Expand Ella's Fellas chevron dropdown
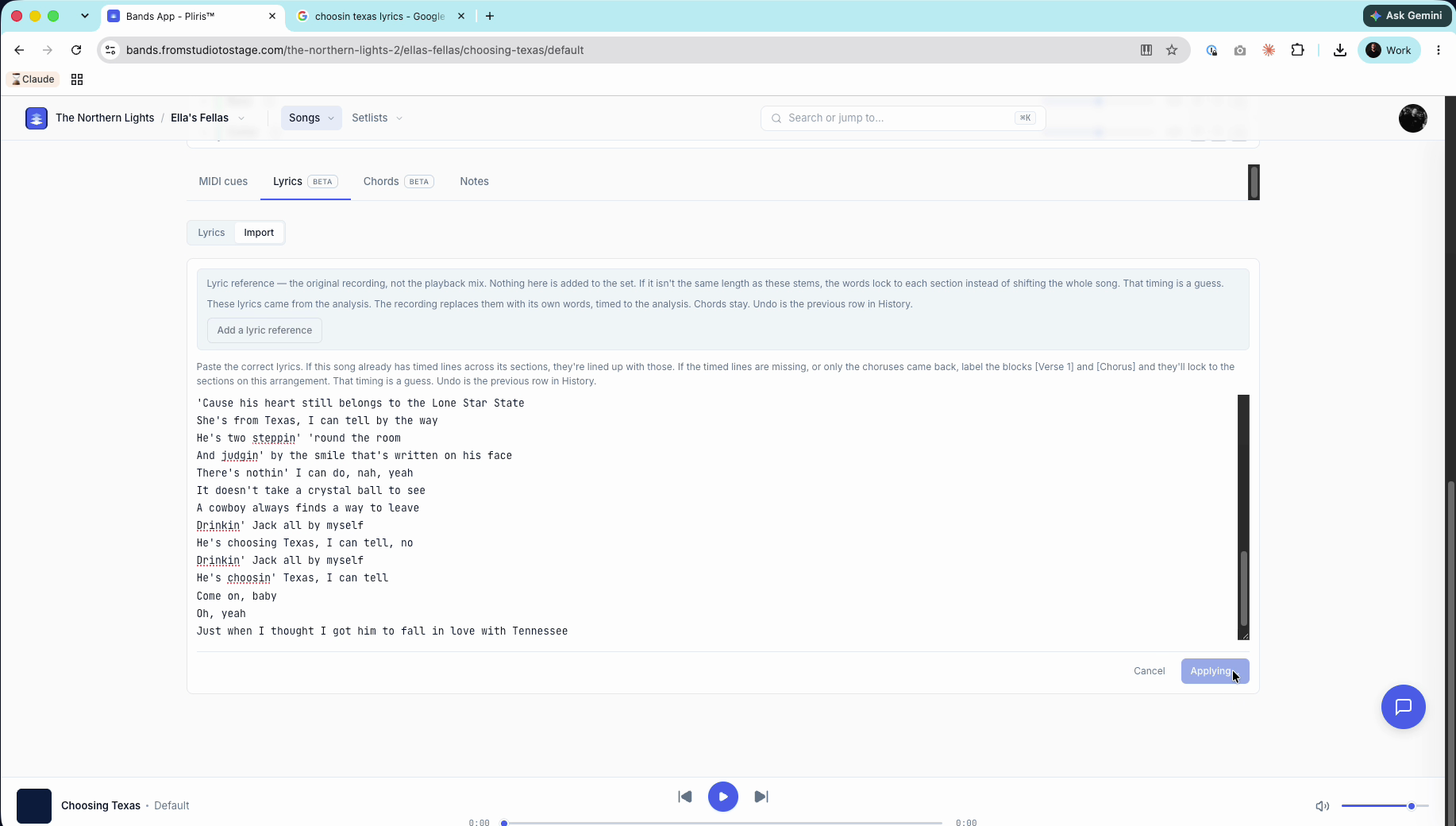Screen dimensions: 1456x826 [x=241, y=118]
